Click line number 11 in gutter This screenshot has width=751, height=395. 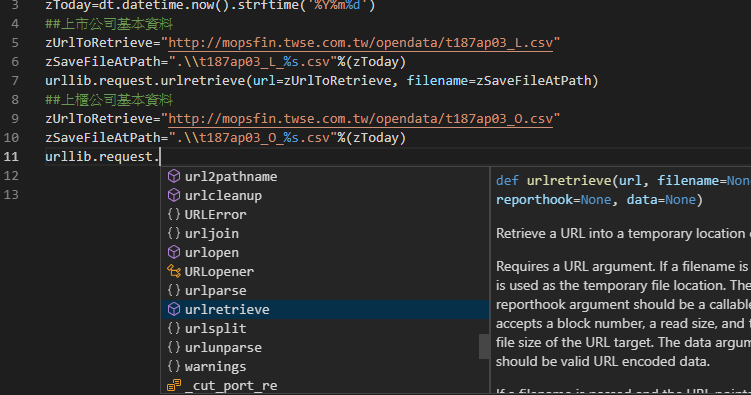point(11,157)
